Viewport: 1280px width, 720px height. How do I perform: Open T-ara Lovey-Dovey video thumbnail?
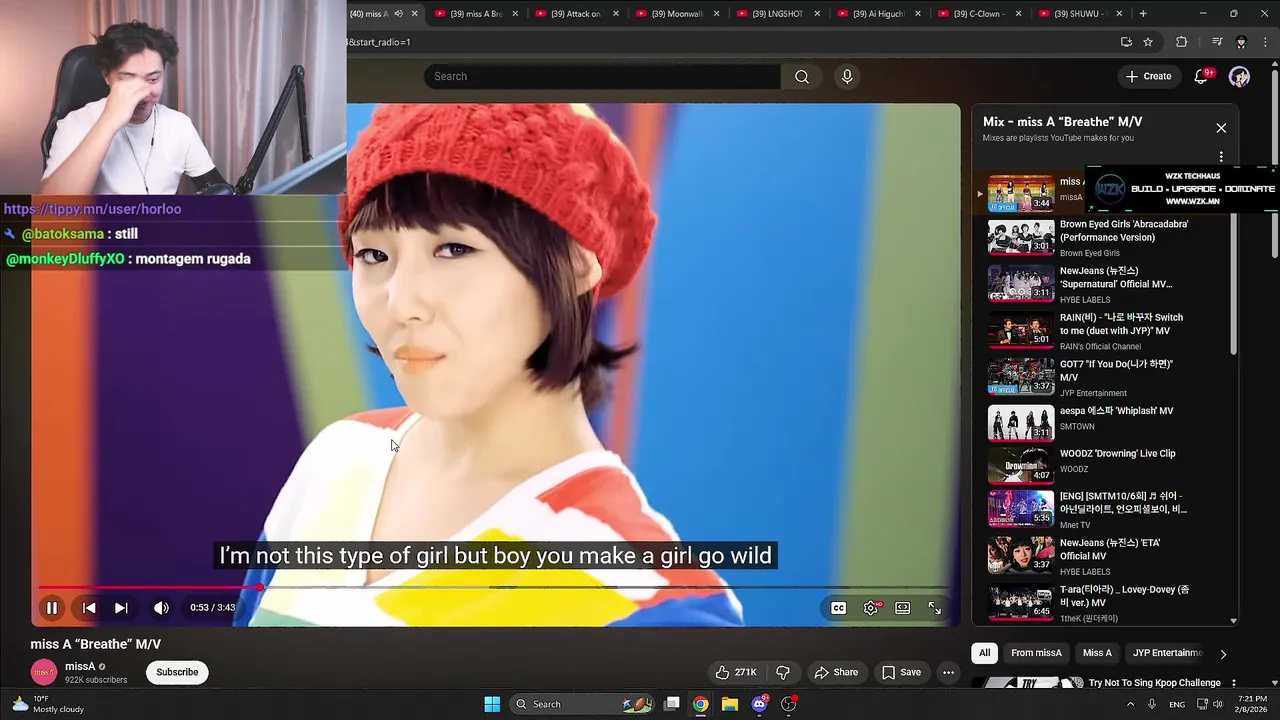(x=1021, y=602)
